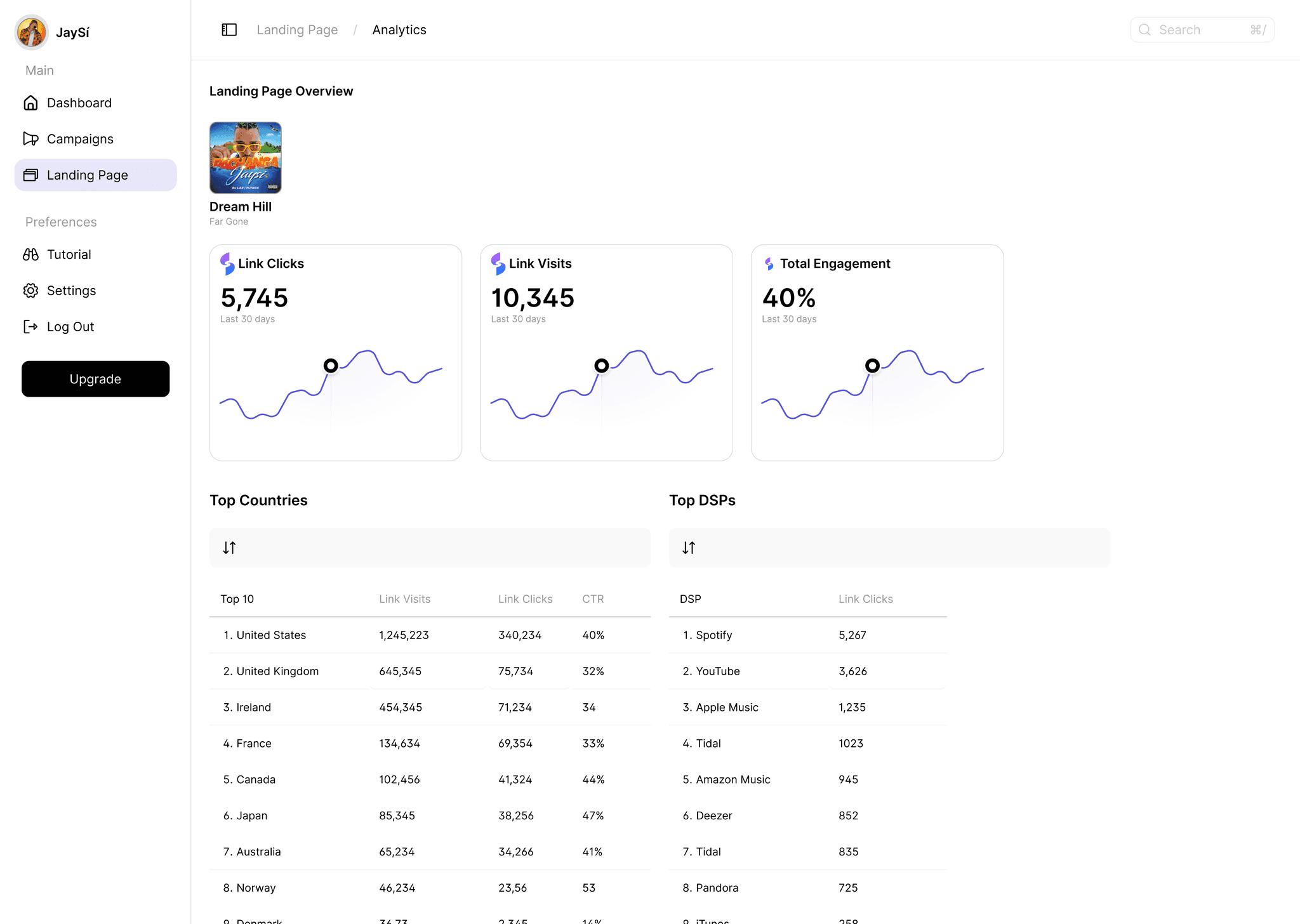Image resolution: width=1300 pixels, height=924 pixels.
Task: Click the DSP column header
Action: pyautogui.click(x=691, y=599)
